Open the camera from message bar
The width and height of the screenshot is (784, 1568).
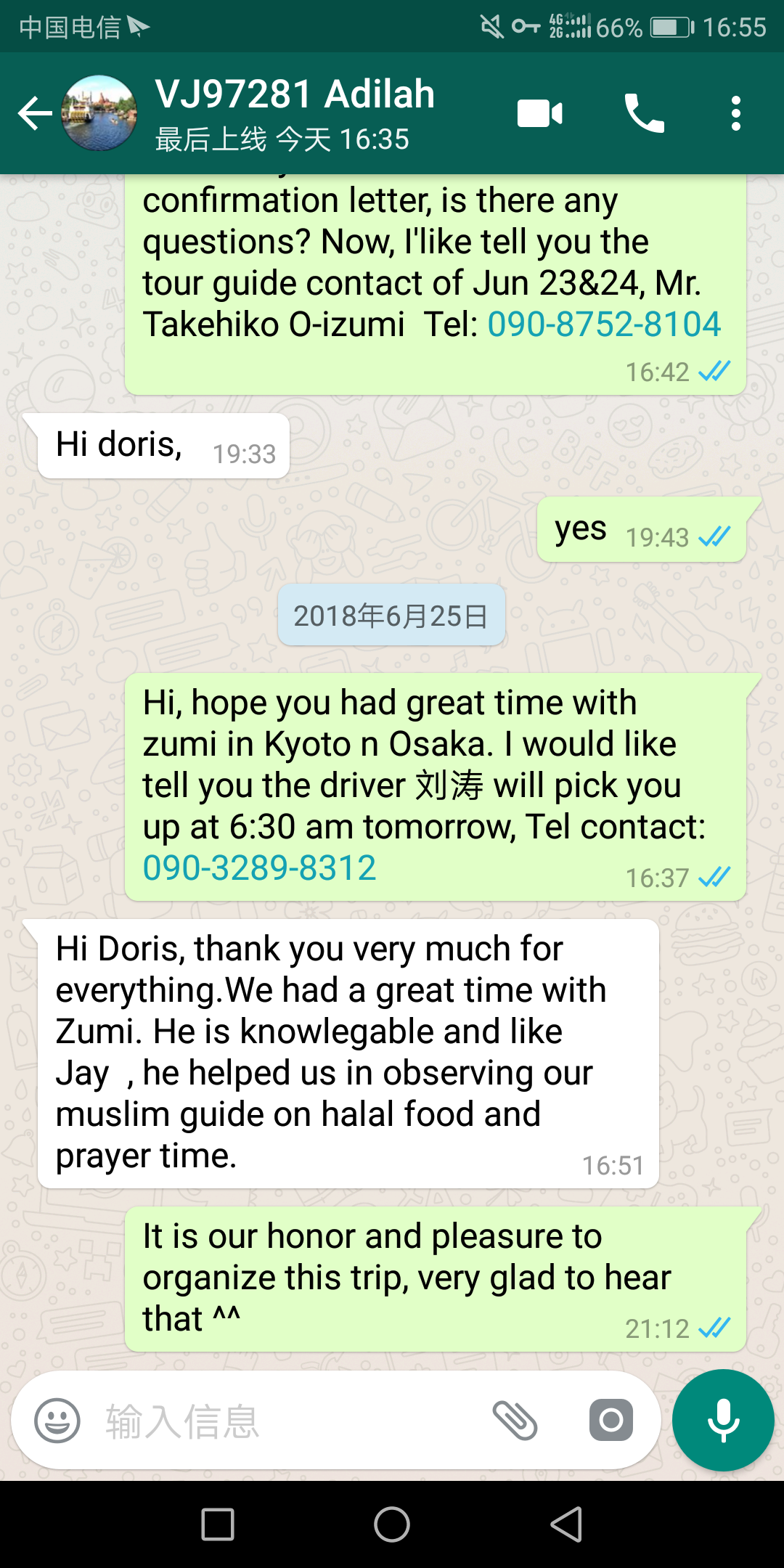(x=611, y=1420)
